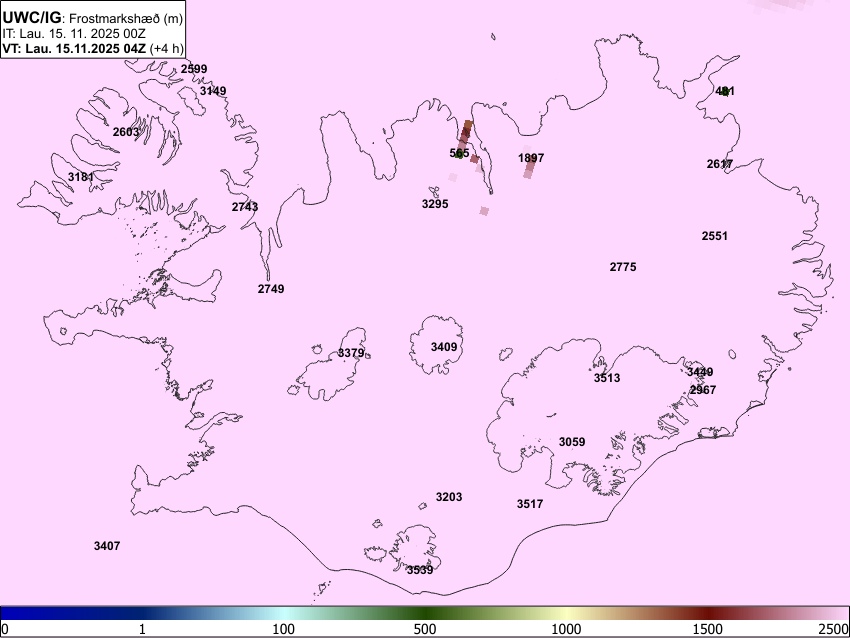Click the map value 1897

531,158
